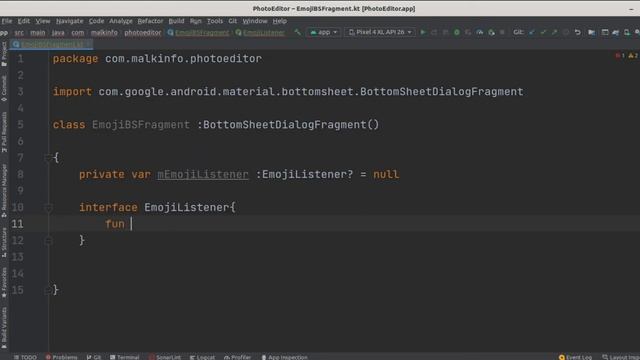This screenshot has width=640, height=360.
Task: Open the Git menu
Action: coord(233,21)
